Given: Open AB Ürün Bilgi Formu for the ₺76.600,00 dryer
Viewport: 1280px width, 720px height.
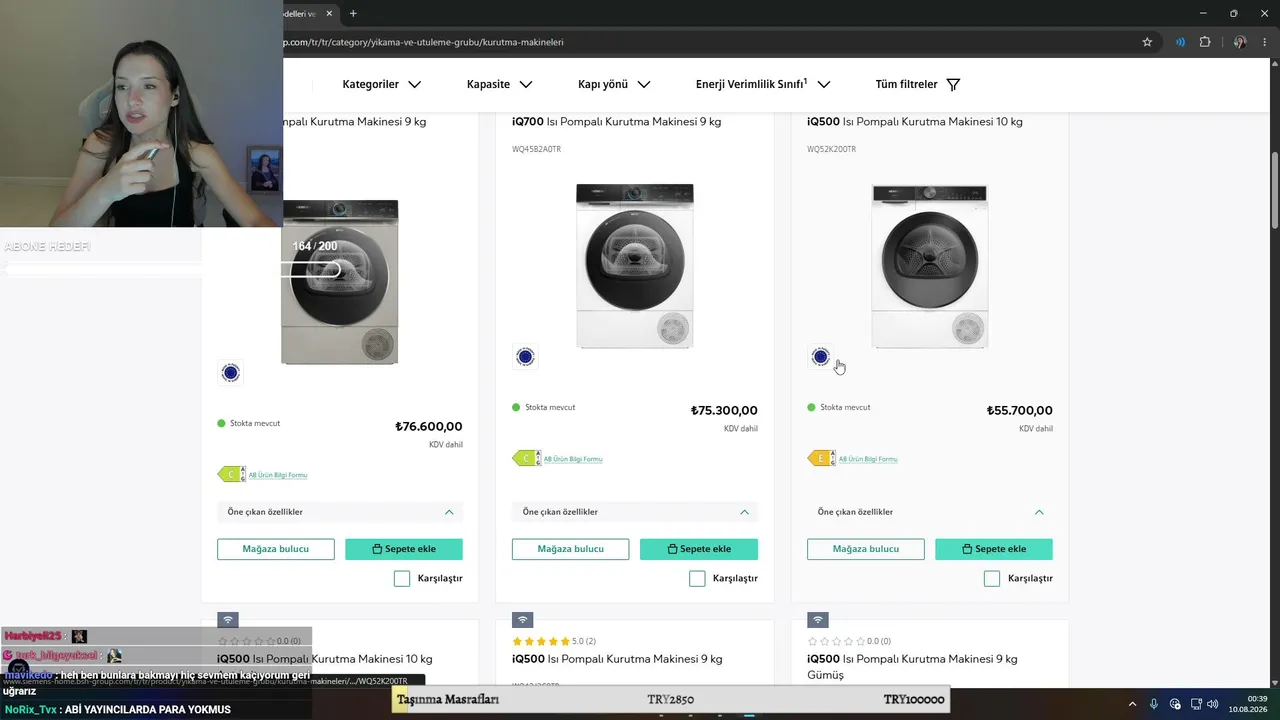Looking at the screenshot, I should pos(278,475).
